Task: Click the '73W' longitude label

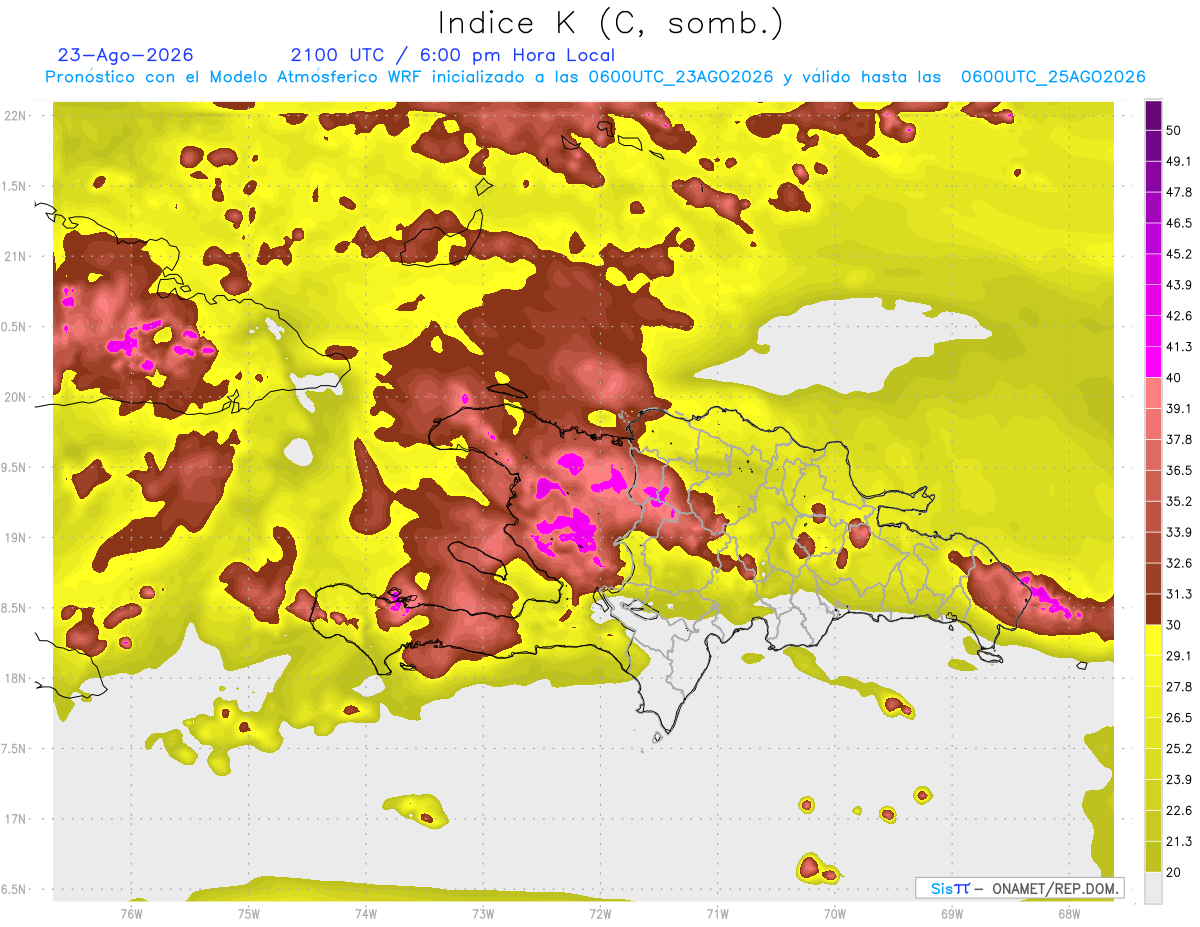Action: [483, 913]
